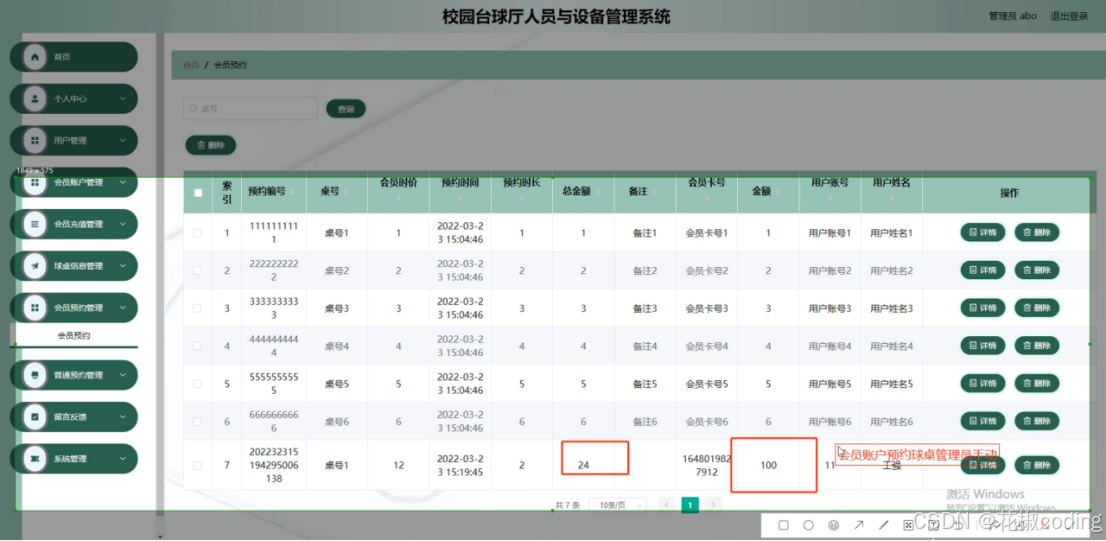Click the batch 删除 button above table

(x=210, y=145)
